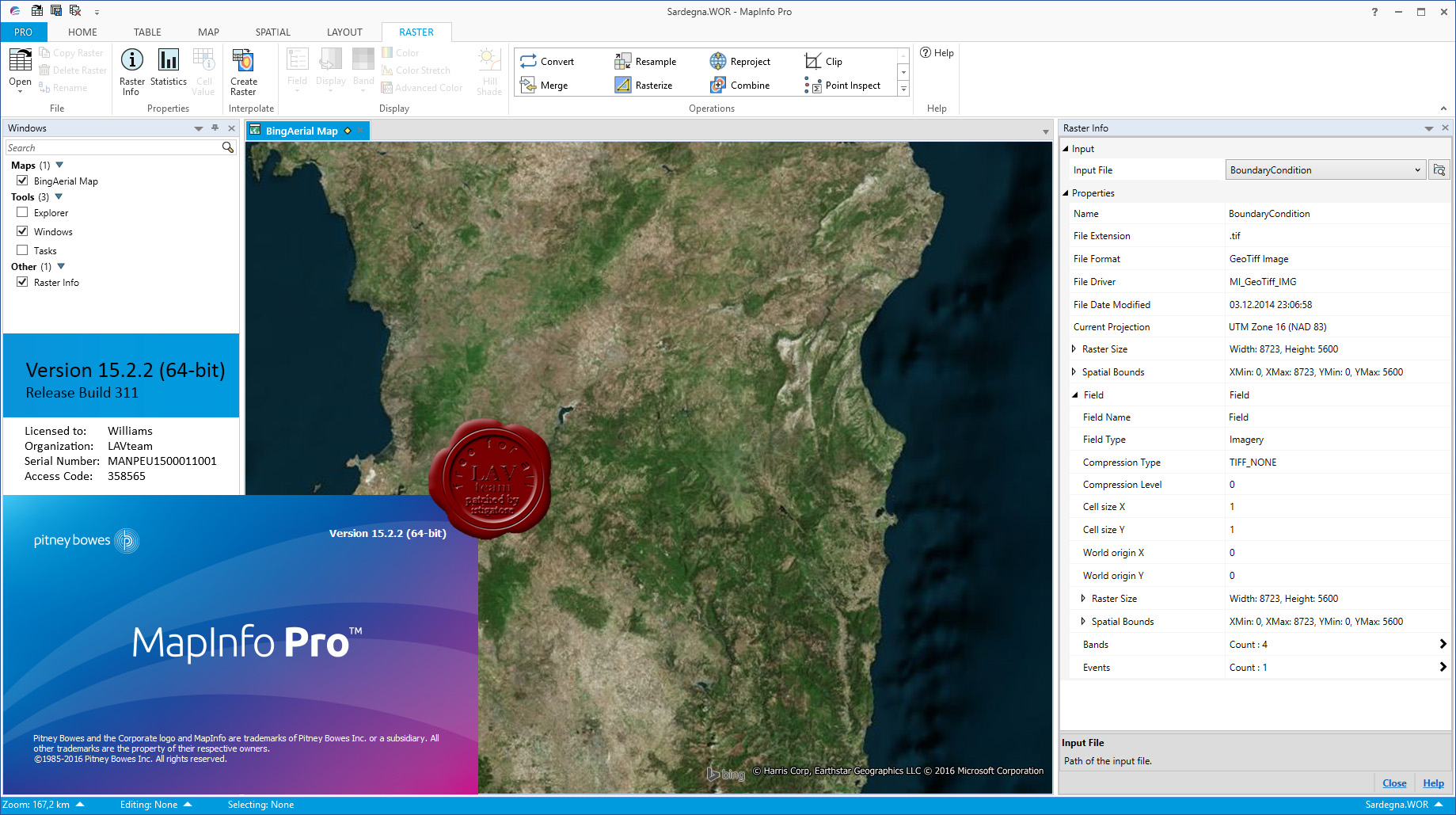Run the Combine operation
The image size is (1456, 815).
pos(739,85)
